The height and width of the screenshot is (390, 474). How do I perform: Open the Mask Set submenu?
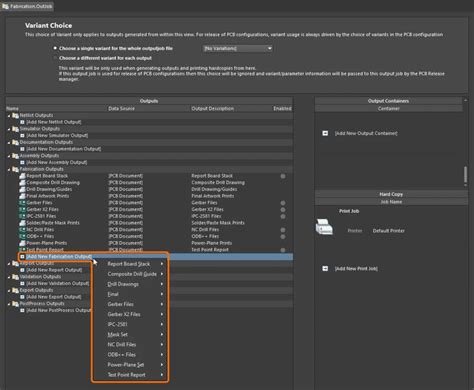[x=130, y=334]
